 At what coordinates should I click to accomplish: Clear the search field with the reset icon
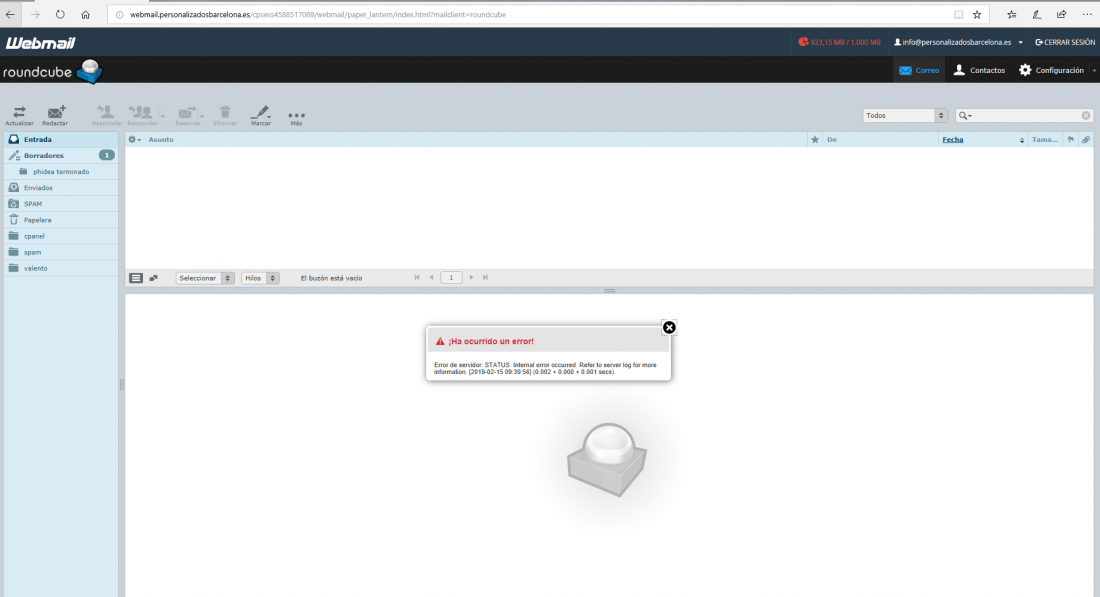pyautogui.click(x=1085, y=116)
